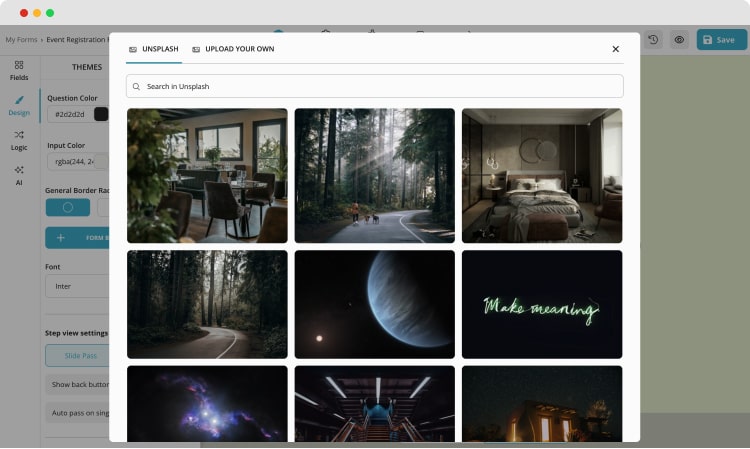Select the staircase with ceiling lights photo
Screen dimensions: 750x449
[x=375, y=404]
